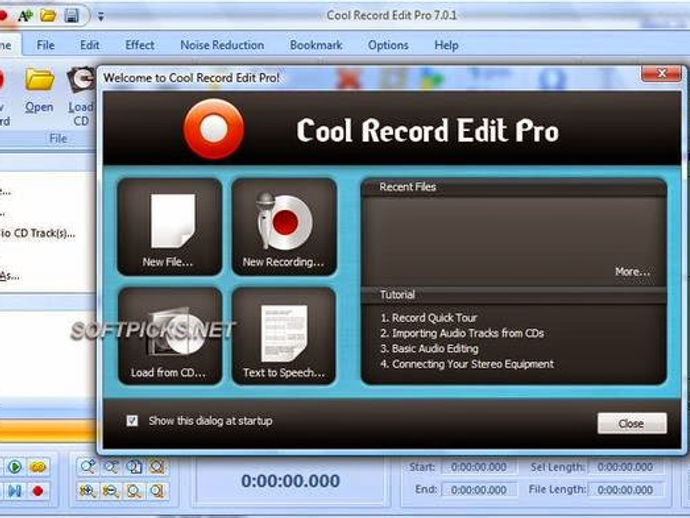Open tutorial 'Record Quick Tour'
The height and width of the screenshot is (518, 690).
coord(429,317)
